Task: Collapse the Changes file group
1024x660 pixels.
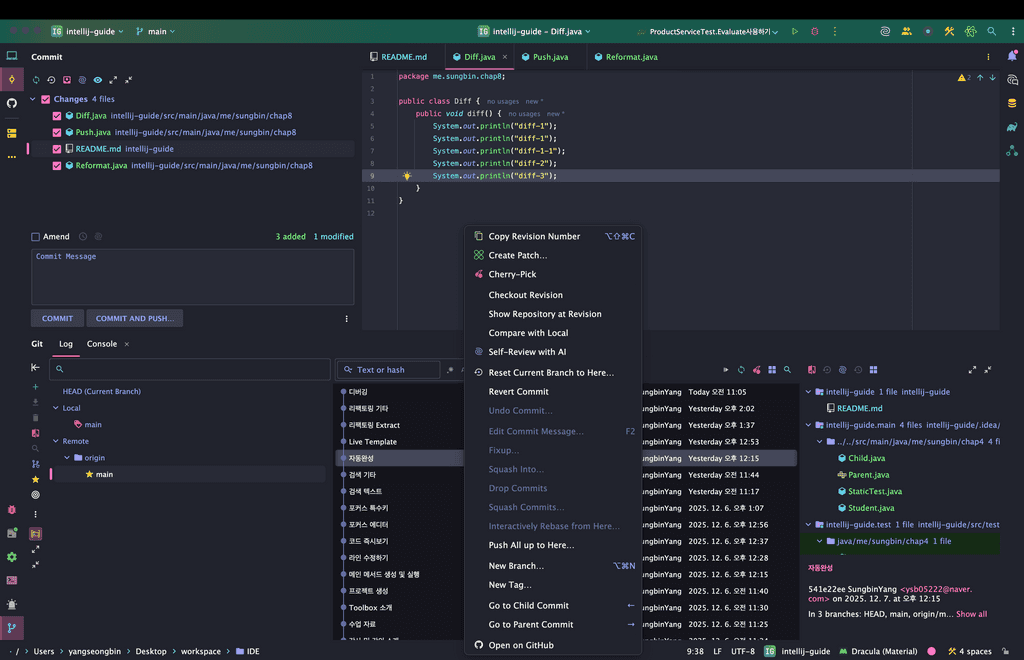Action: pyautogui.click(x=33, y=99)
